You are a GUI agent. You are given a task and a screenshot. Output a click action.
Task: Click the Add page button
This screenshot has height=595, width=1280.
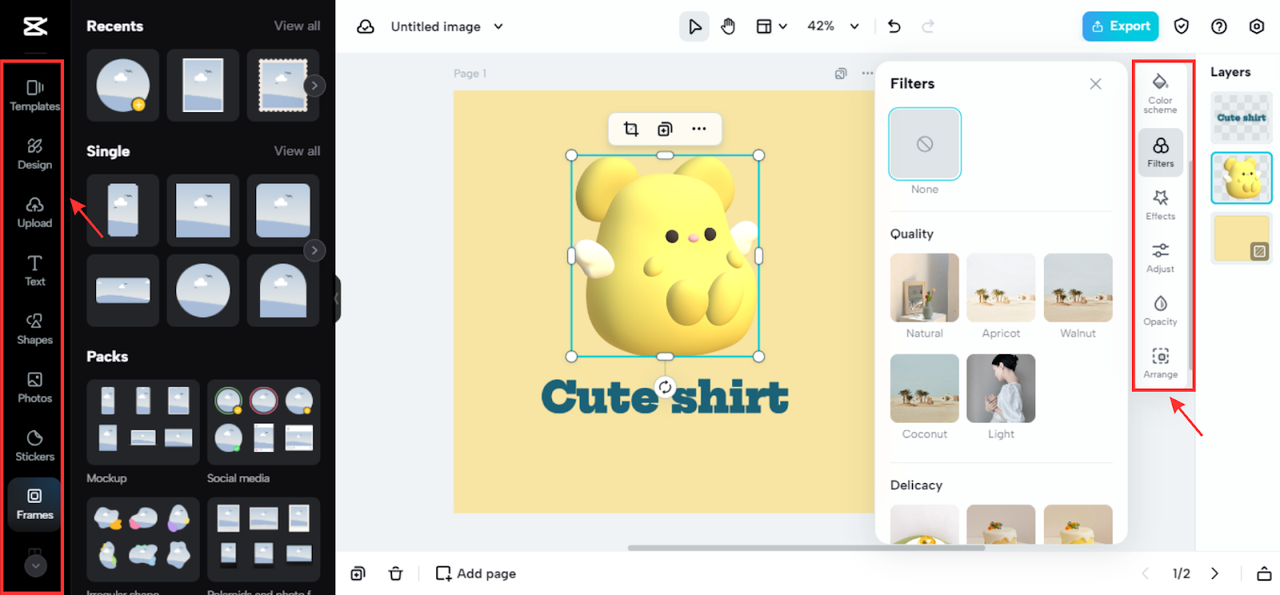pos(476,573)
